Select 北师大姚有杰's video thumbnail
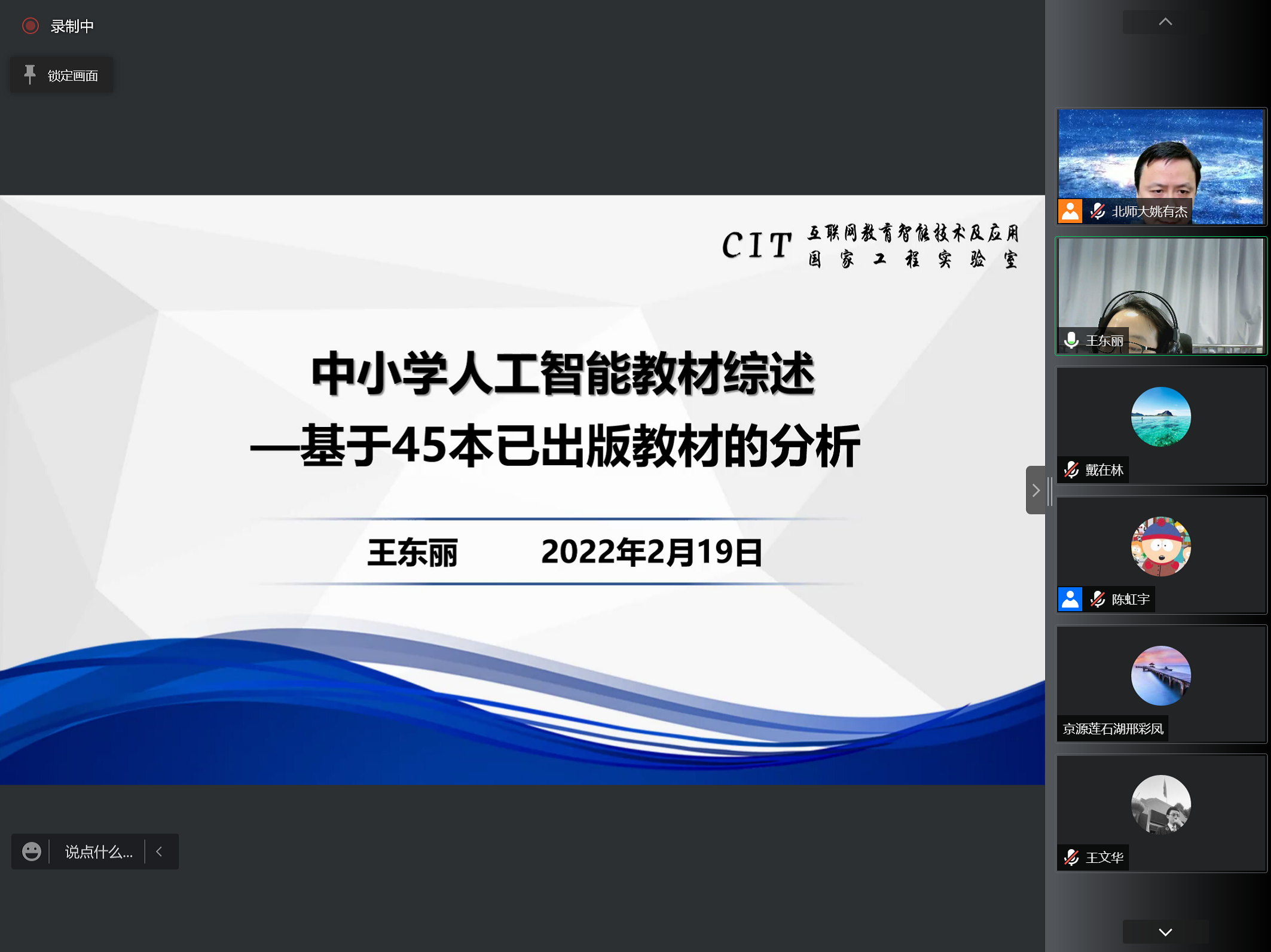The image size is (1271, 952). coord(1160,158)
